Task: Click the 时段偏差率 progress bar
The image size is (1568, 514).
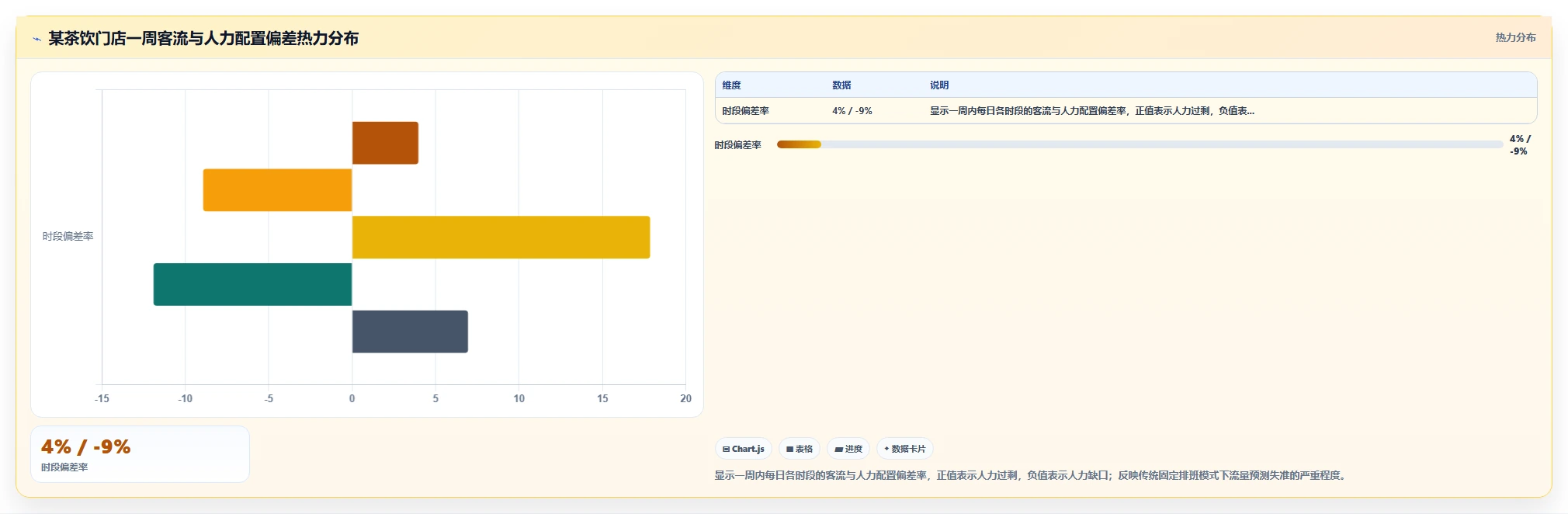Action: tap(1140, 144)
